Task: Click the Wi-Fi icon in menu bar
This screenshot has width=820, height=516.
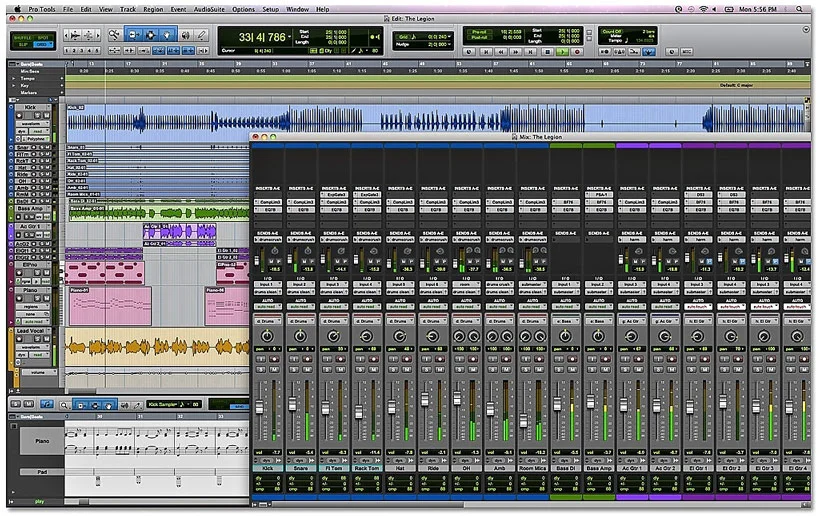Action: tap(703, 9)
